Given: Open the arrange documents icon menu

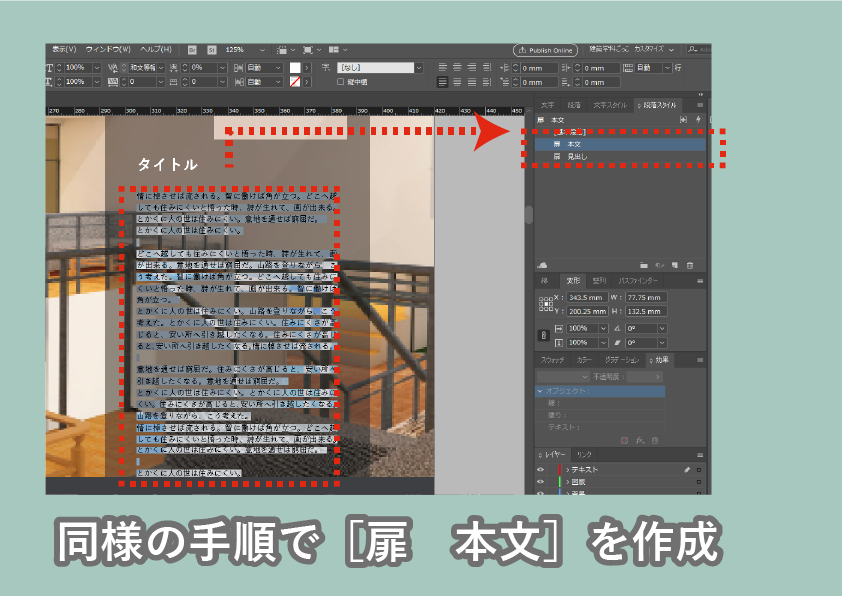Looking at the screenshot, I should click(337, 50).
